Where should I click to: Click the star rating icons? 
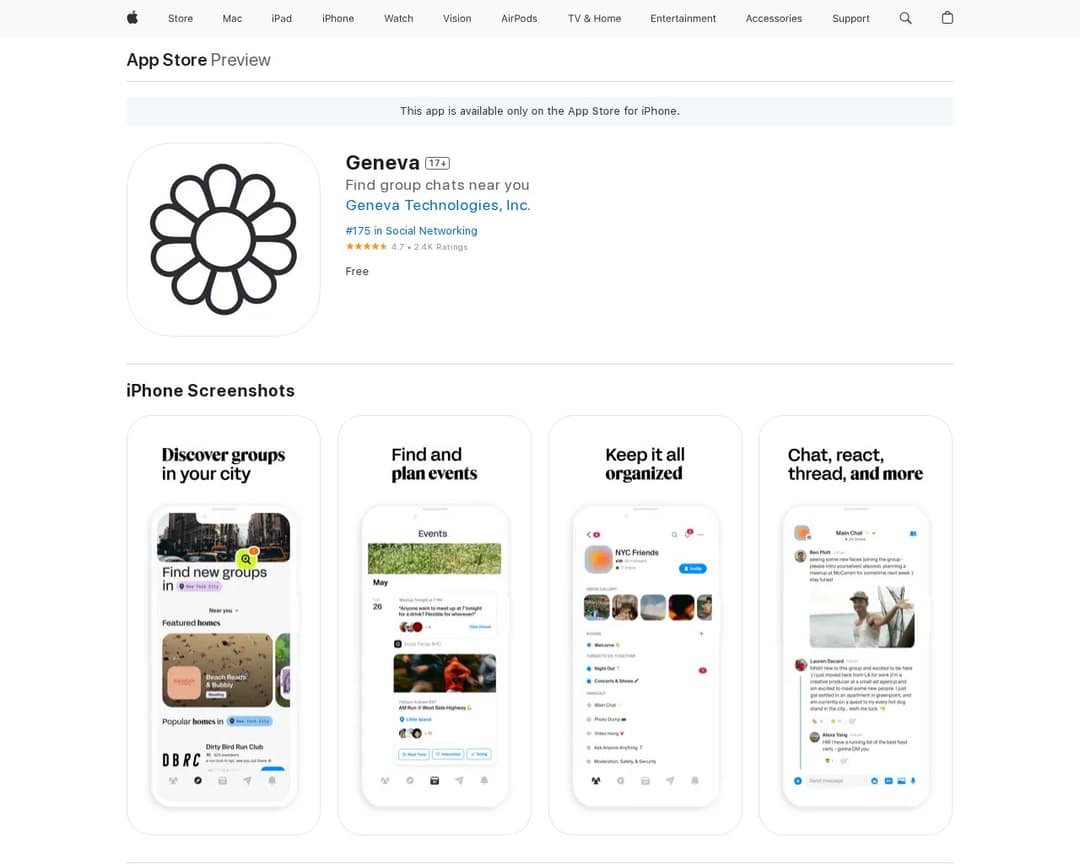click(366, 247)
